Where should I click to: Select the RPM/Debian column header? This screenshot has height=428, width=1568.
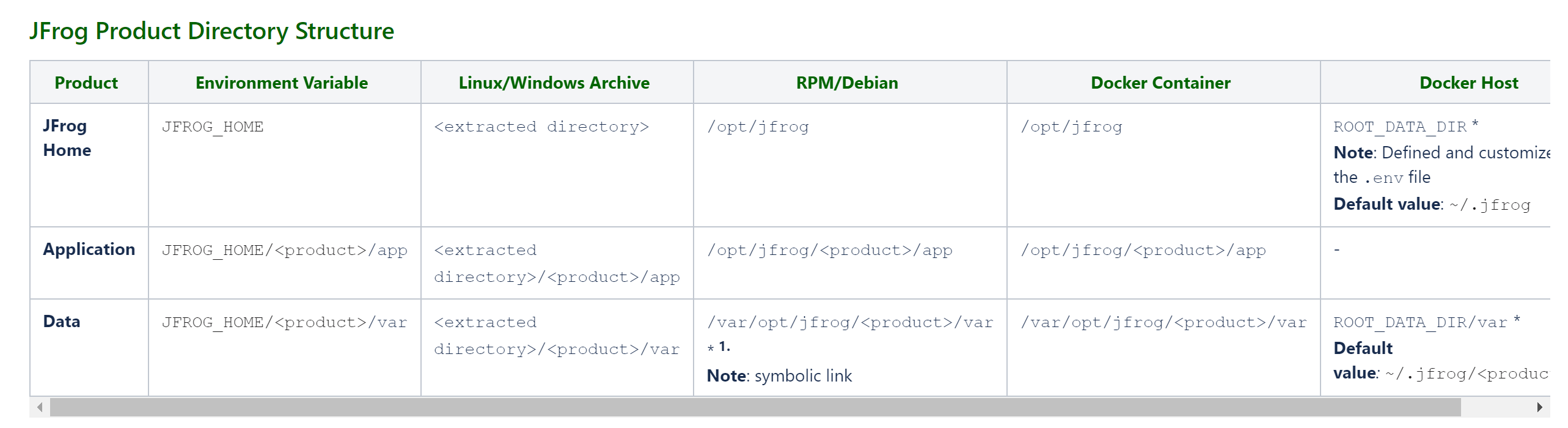(848, 83)
